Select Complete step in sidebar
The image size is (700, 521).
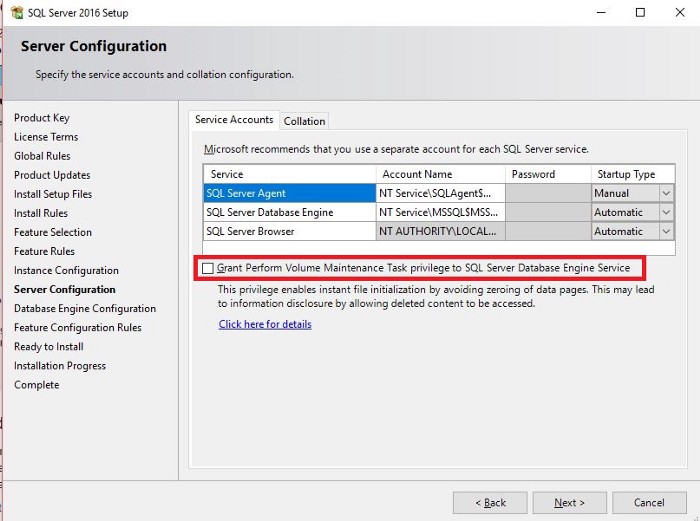click(x=36, y=385)
